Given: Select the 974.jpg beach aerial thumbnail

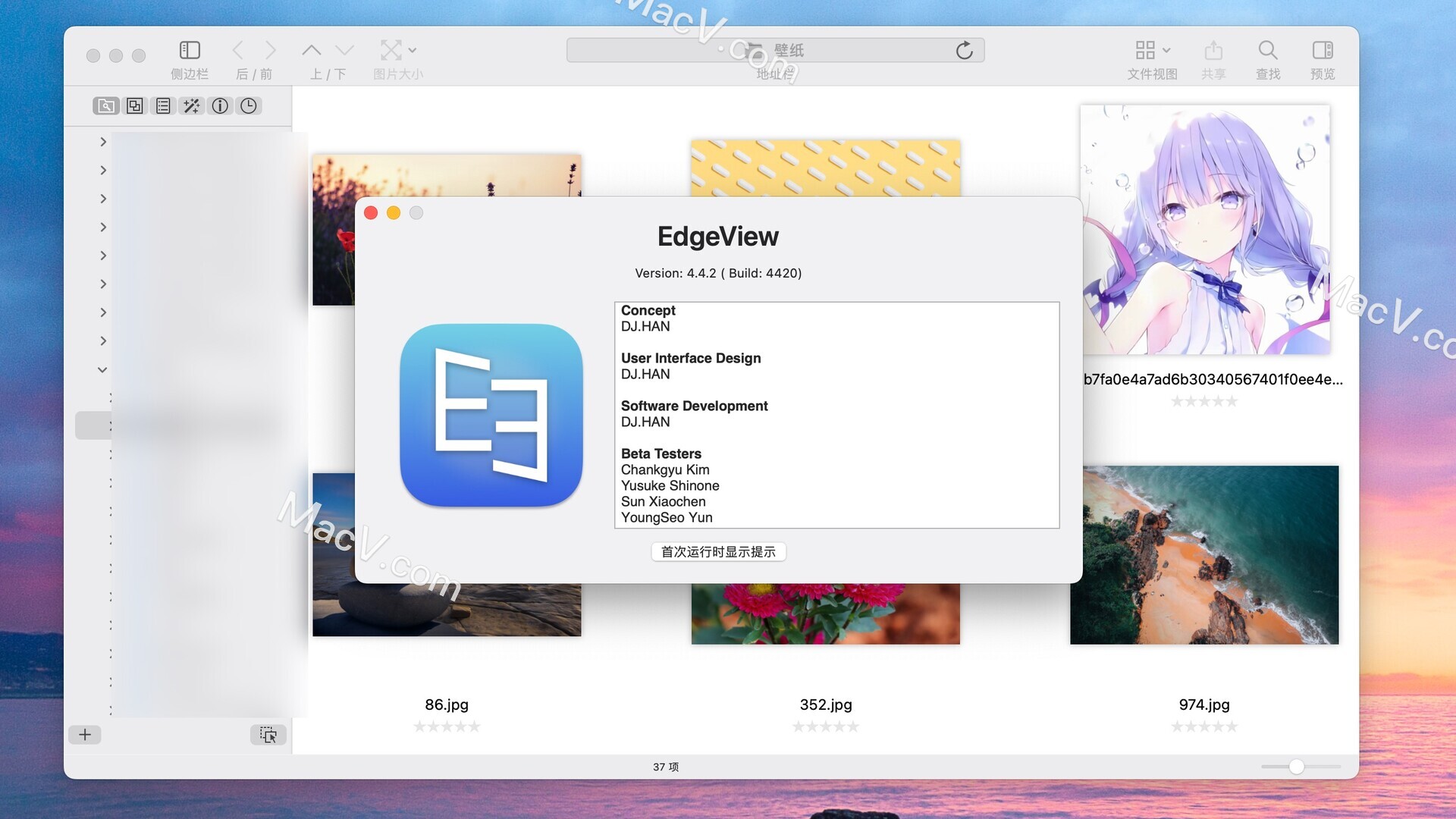Looking at the screenshot, I should [x=1204, y=555].
